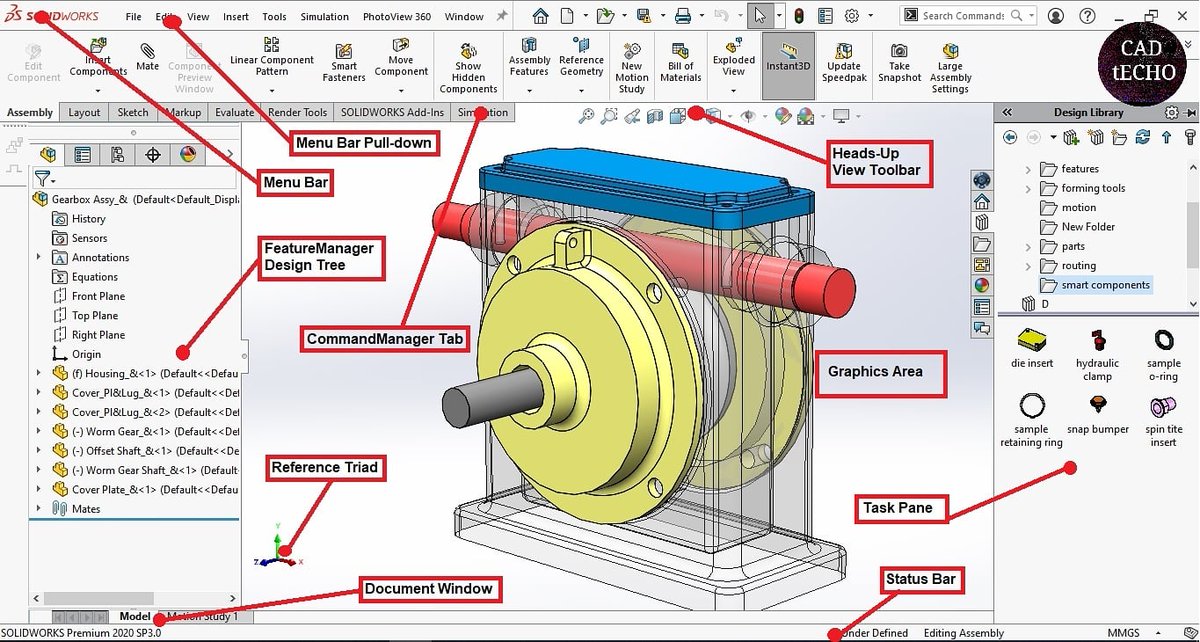Open Large Assembly Settings
The image size is (1200, 642).
[950, 68]
